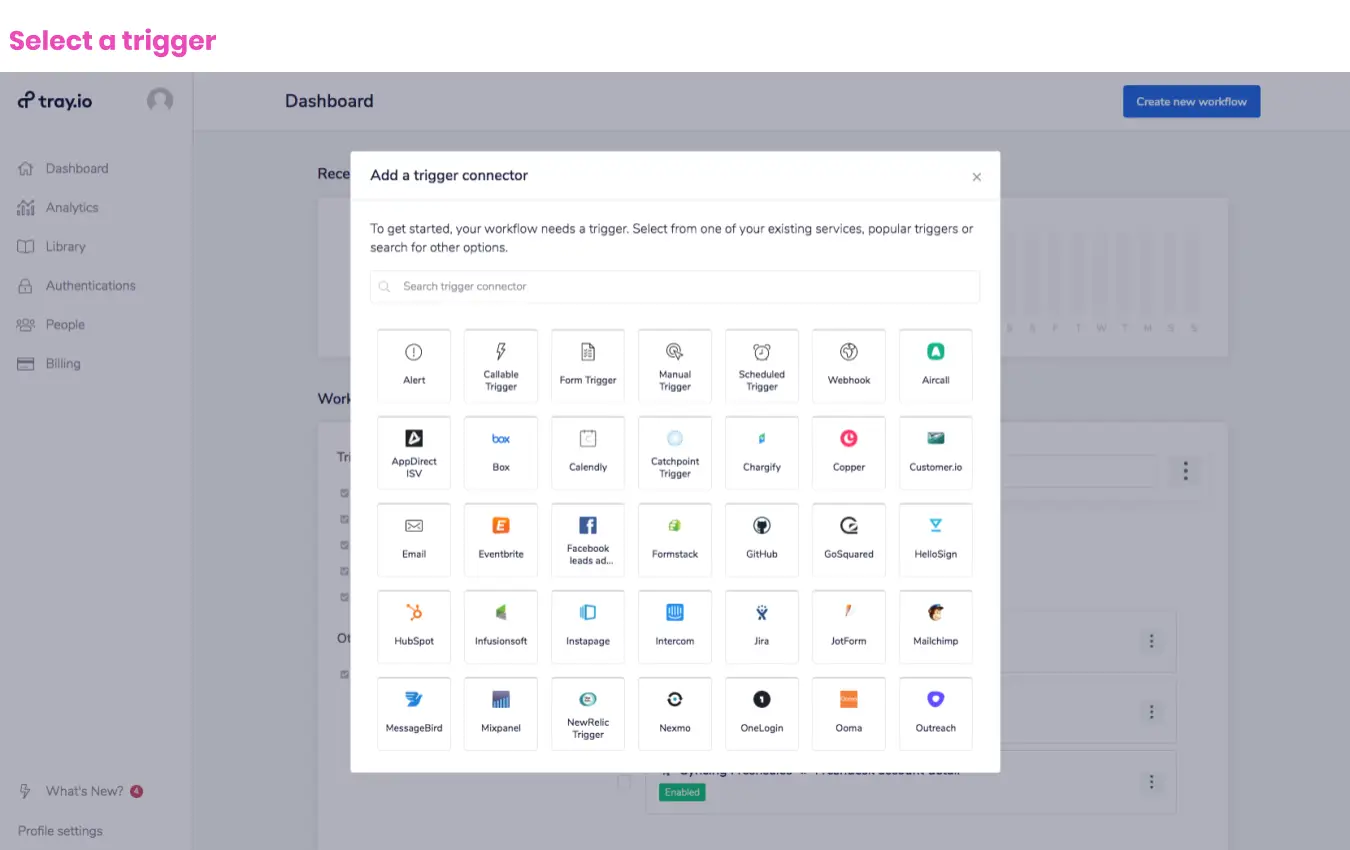Viewport: 1350px width, 850px height.
Task: Select the GoSquared connector
Action: 849,540
